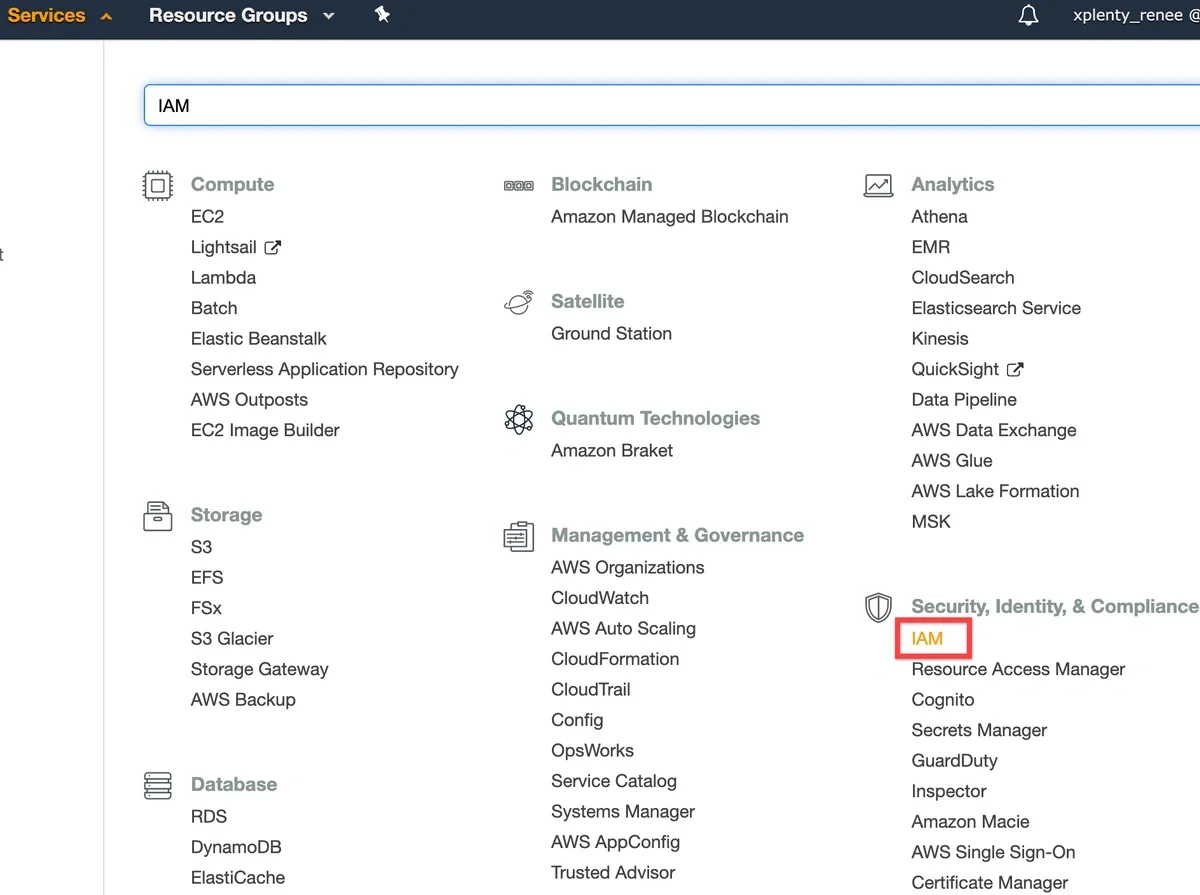This screenshot has width=1200, height=895.
Task: Click the Security, Identity, & Compliance shield icon
Action: (878, 607)
